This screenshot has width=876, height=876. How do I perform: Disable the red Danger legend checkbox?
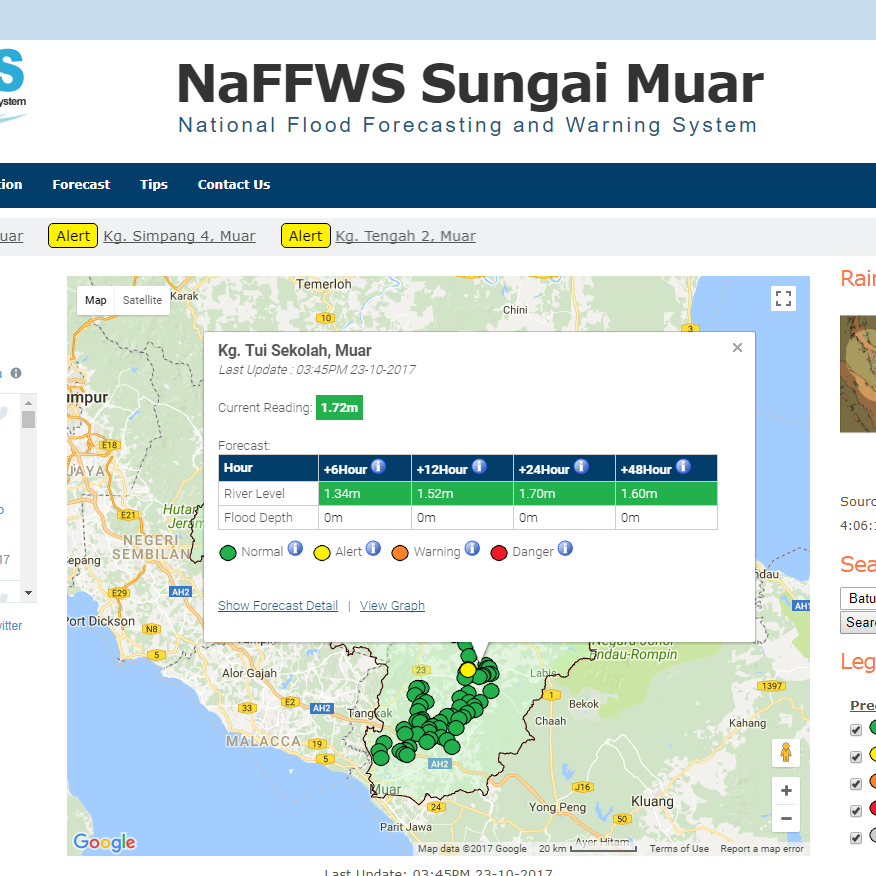(856, 810)
